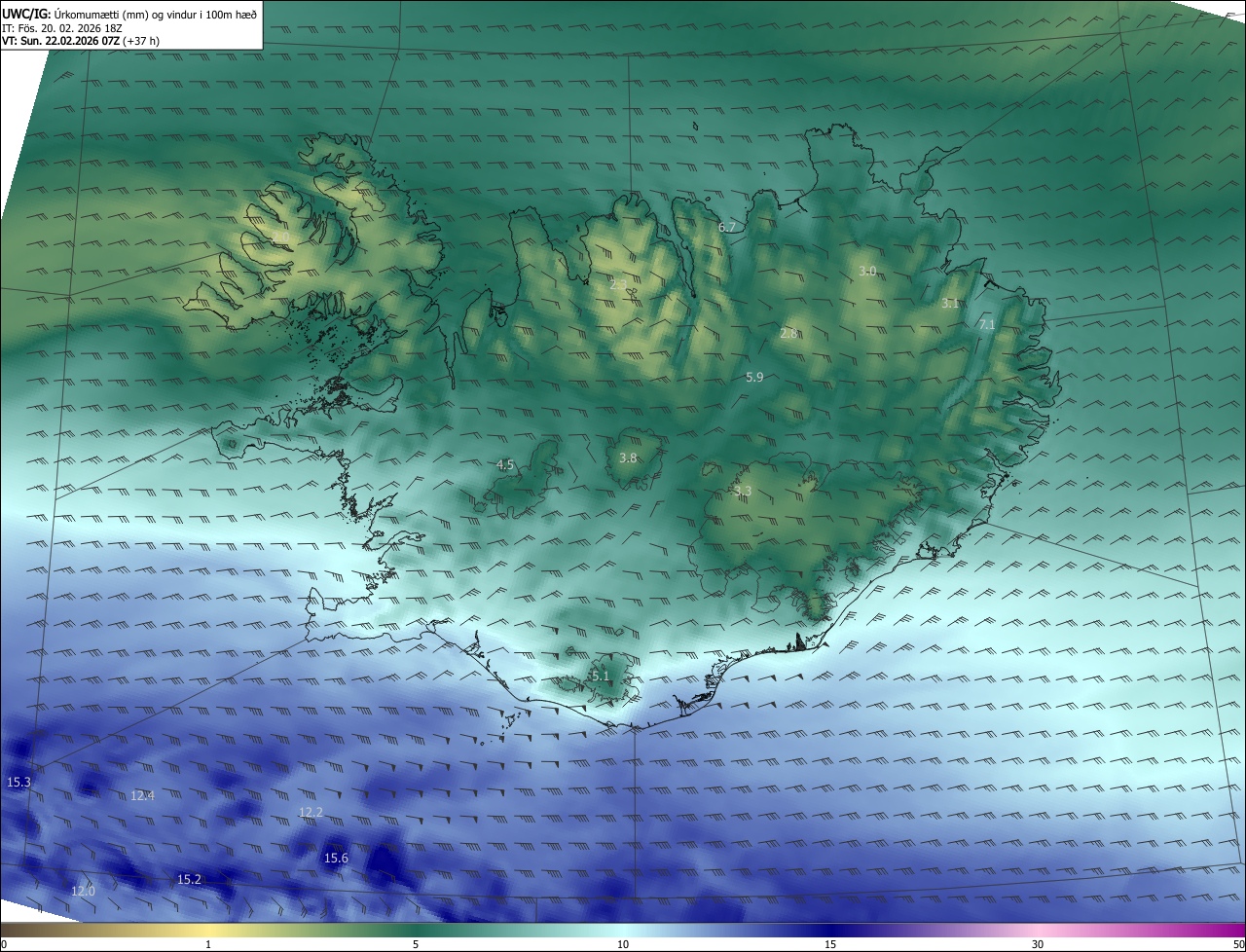The height and width of the screenshot is (952, 1246).
Task: Click the initial time line 'IT: Fös. 20. 02. 2026 18Z'
Action: point(60,27)
